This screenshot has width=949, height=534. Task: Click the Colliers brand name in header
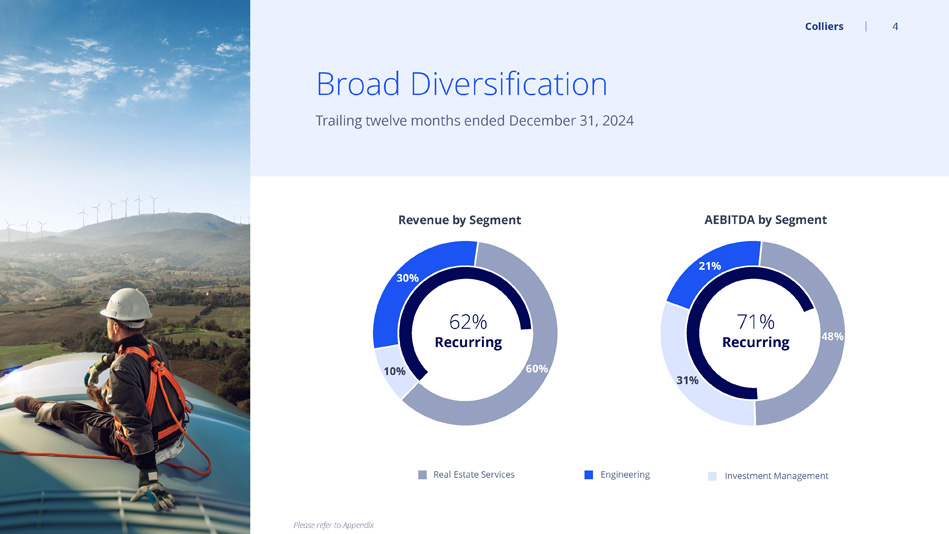824,27
